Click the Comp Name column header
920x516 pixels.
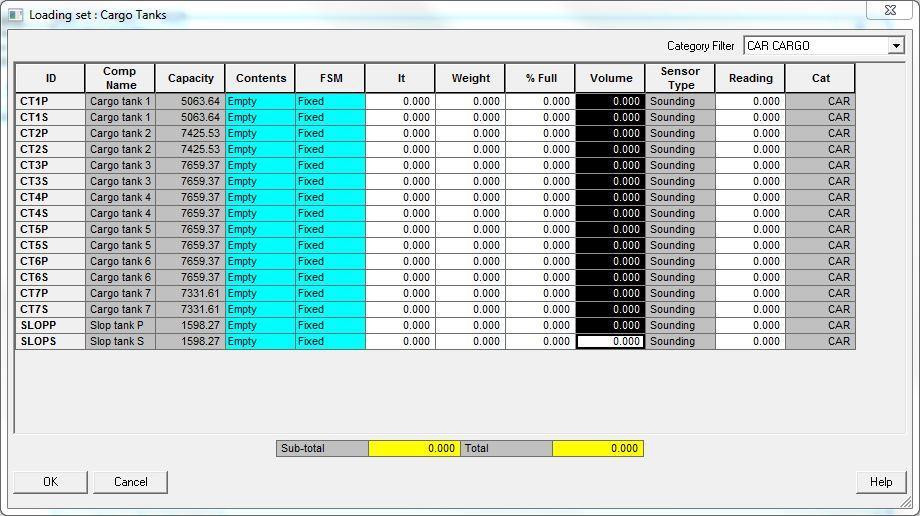[x=120, y=78]
